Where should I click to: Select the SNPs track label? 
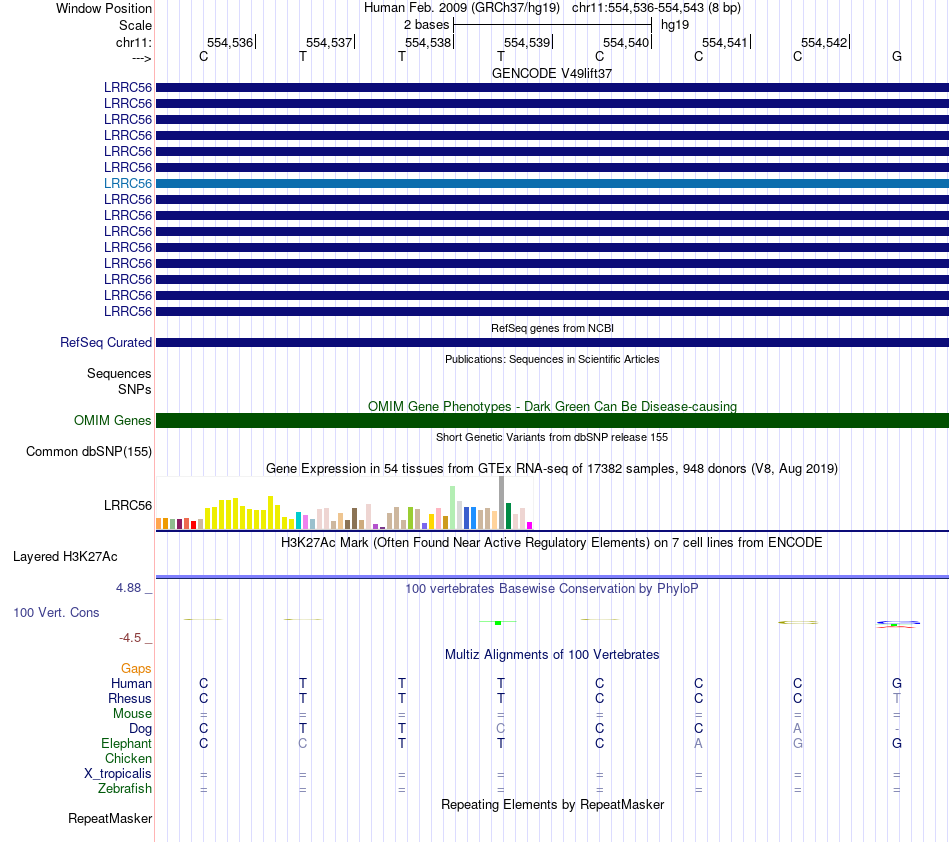point(135,390)
